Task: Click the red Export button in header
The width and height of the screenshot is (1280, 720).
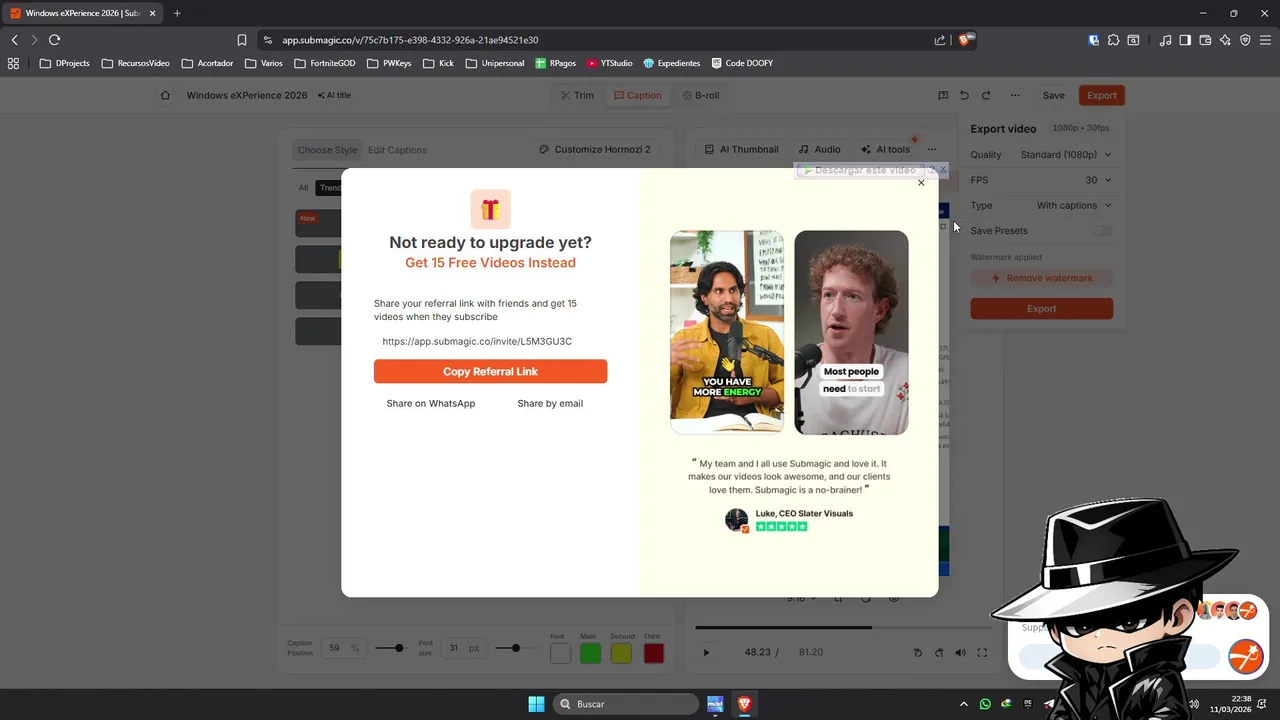Action: pos(1102,95)
